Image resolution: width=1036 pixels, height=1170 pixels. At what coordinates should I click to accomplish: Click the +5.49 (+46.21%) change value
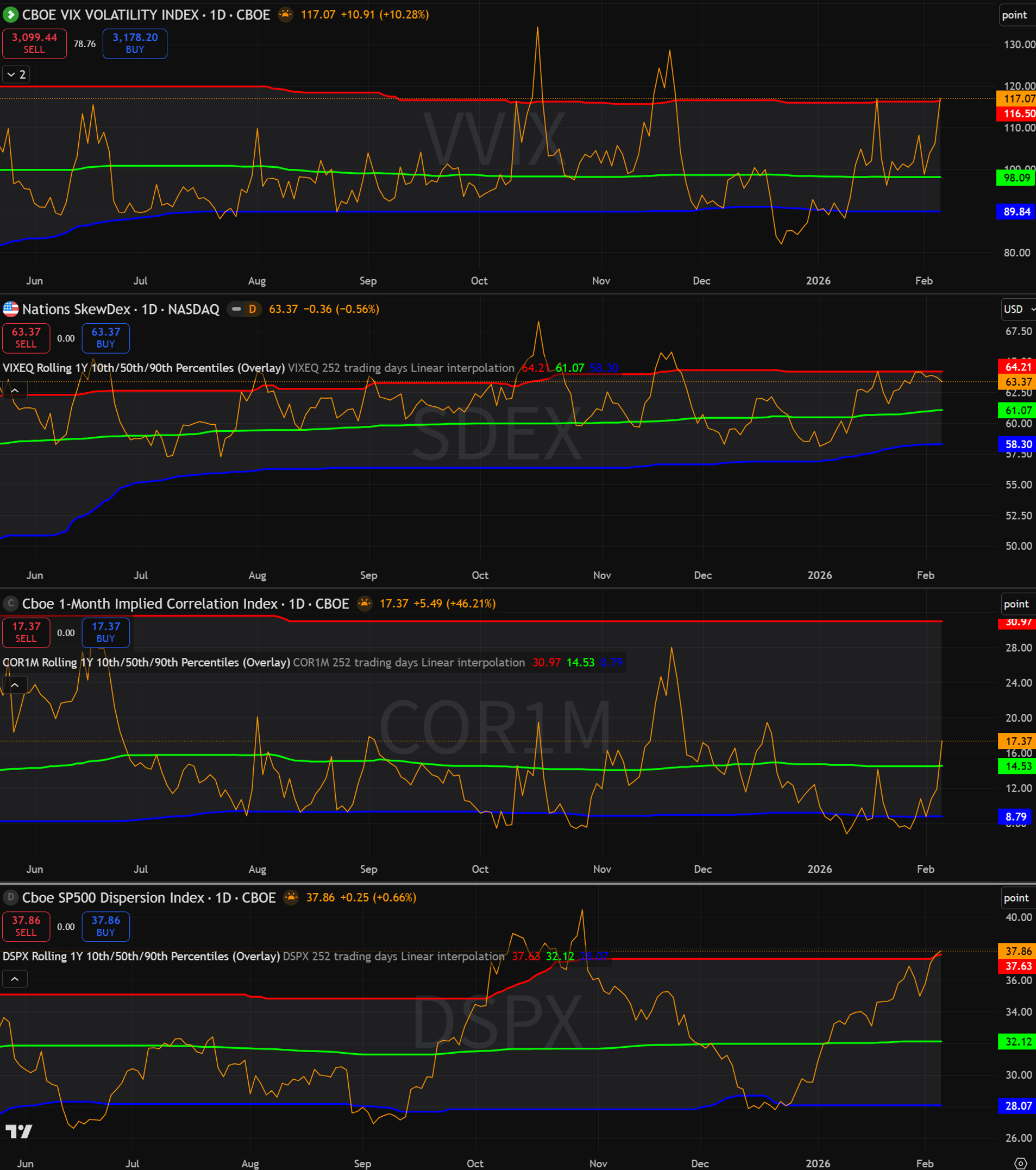point(455,603)
